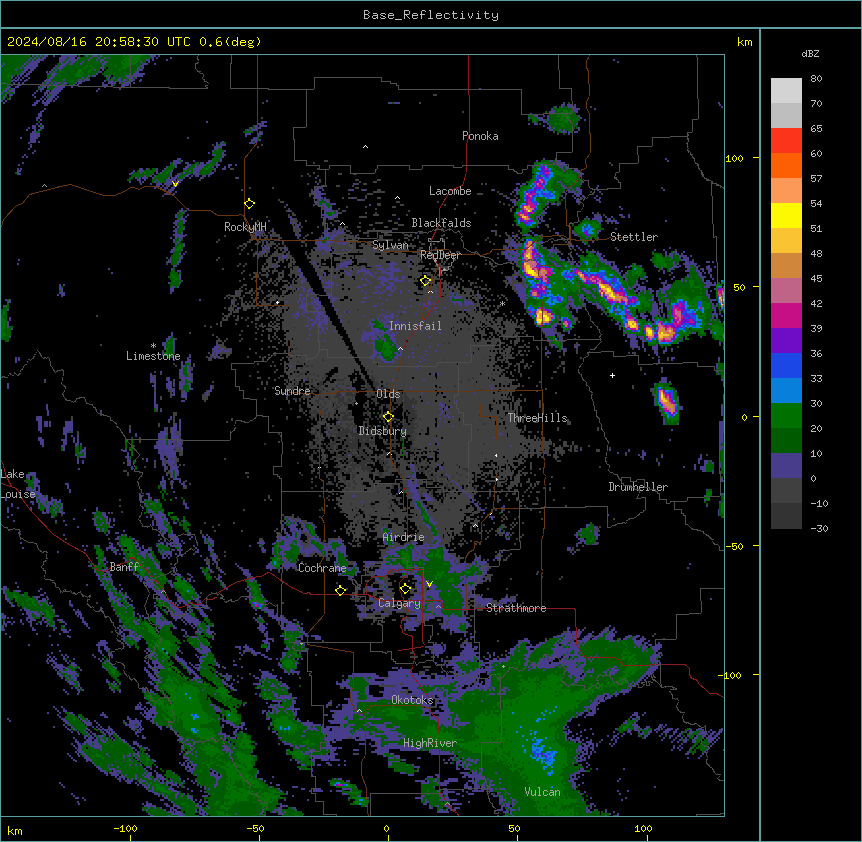862x842 pixels.
Task: Click the km unit label at top right
Action: point(744,42)
